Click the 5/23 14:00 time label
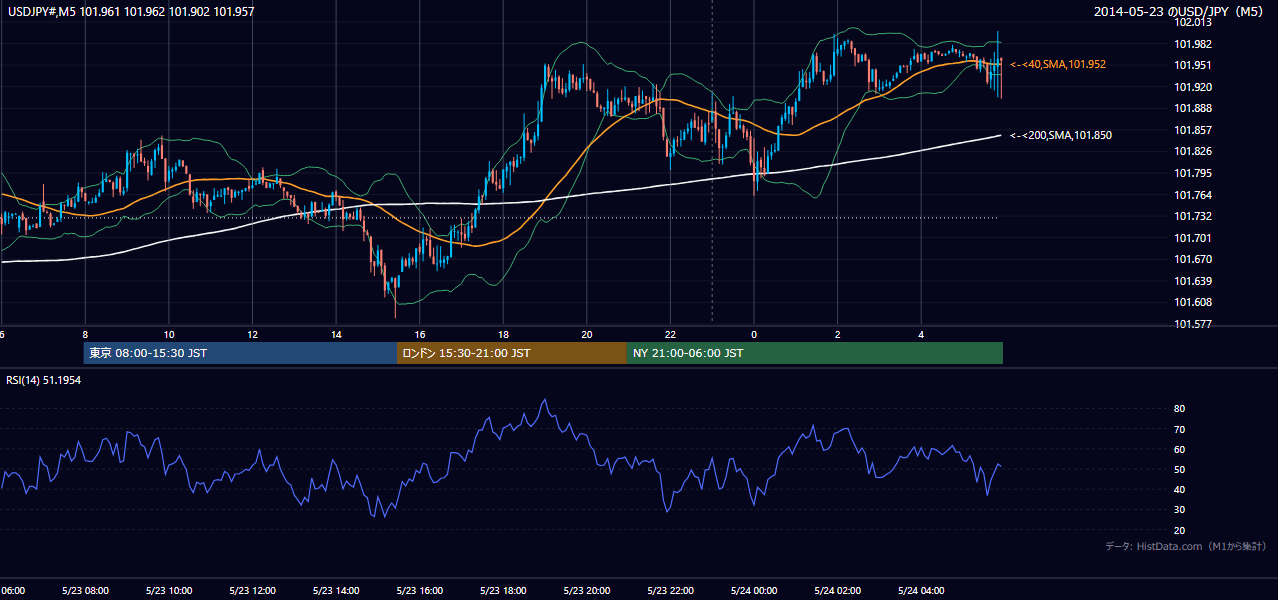Image resolution: width=1278 pixels, height=600 pixels. pos(335,591)
